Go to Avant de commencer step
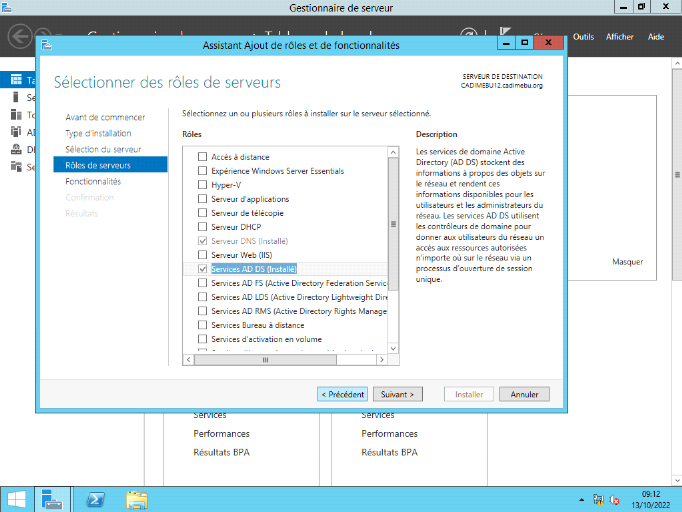 [105, 117]
